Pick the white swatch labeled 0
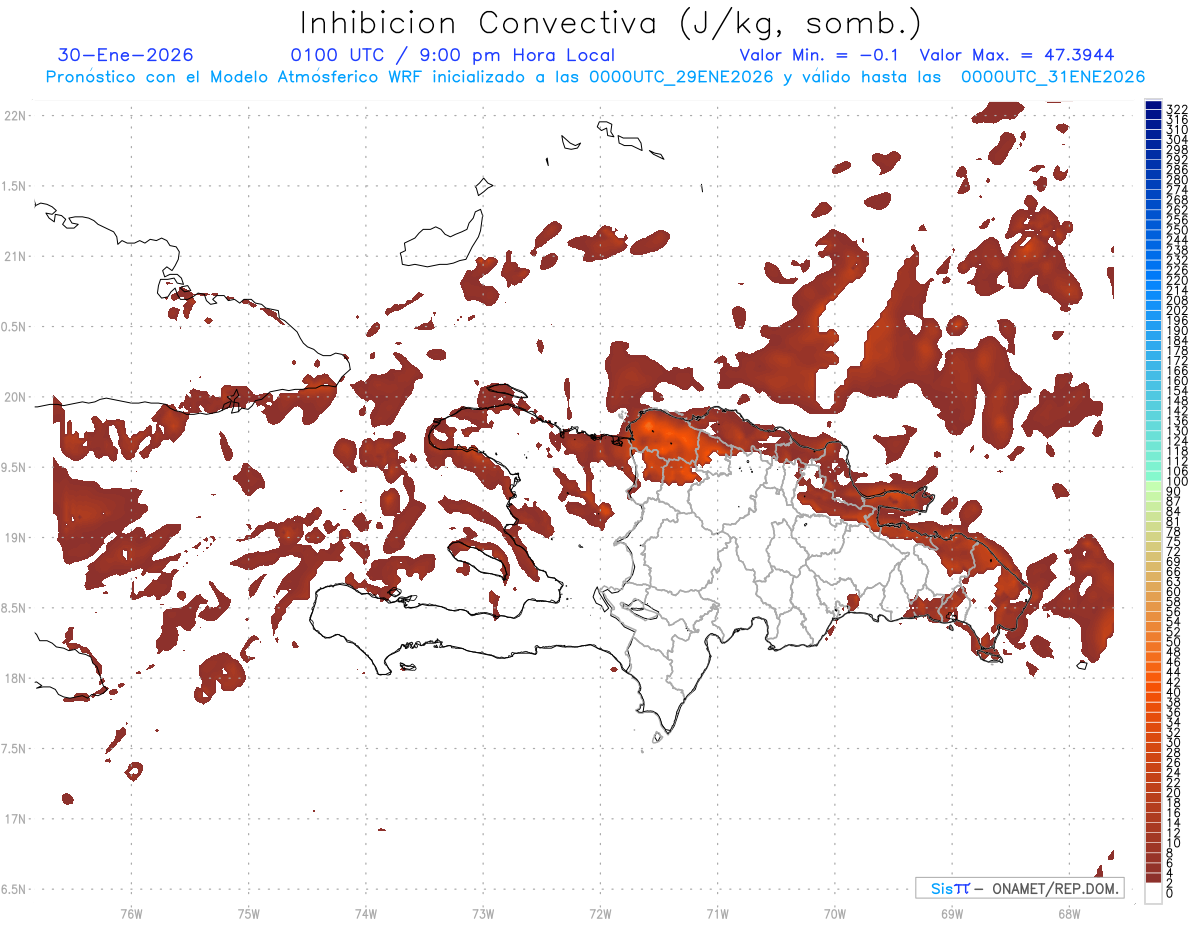The width and height of the screenshot is (1200, 927). click(1153, 893)
